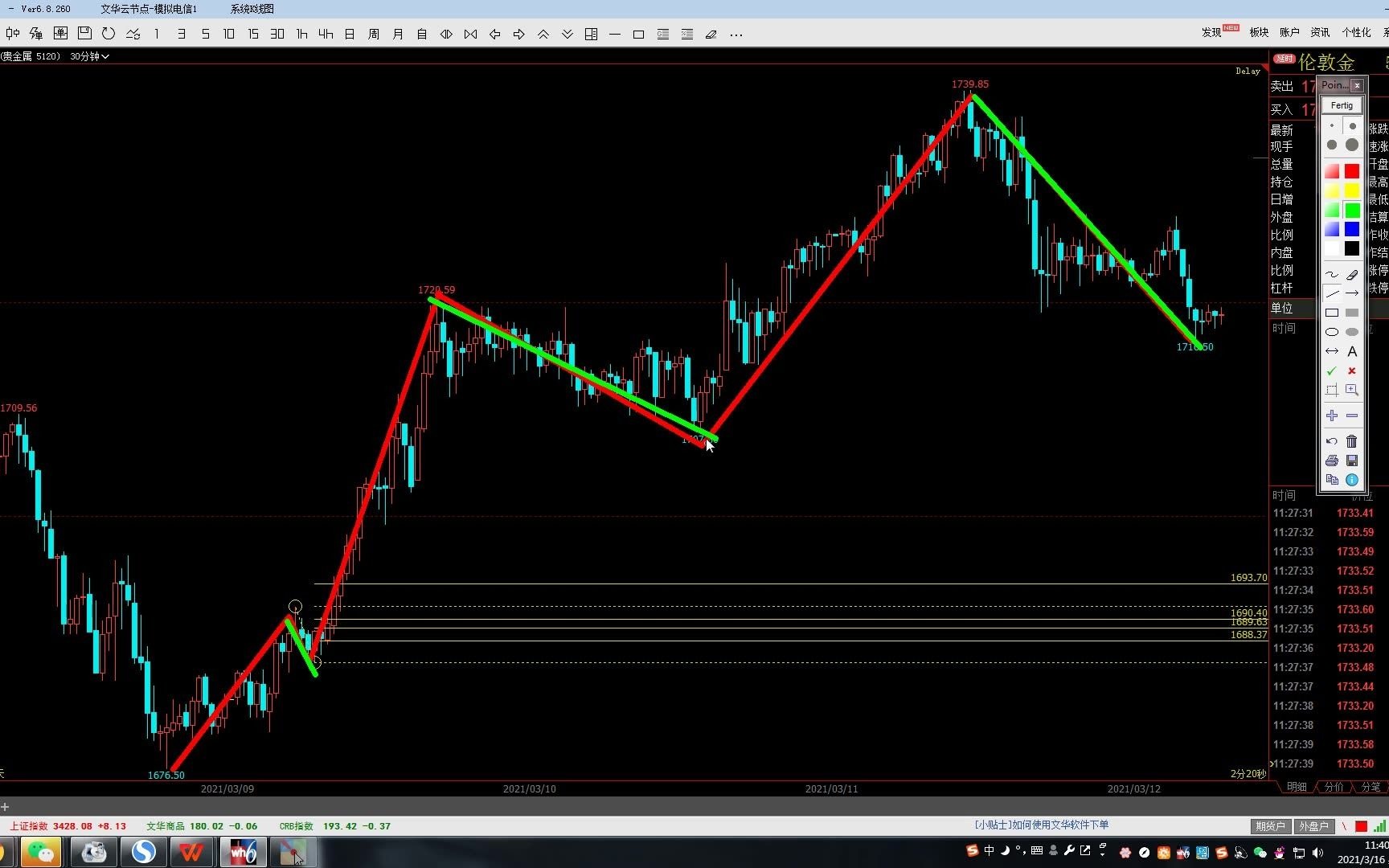Select the straight line drawing tool

tap(1332, 293)
